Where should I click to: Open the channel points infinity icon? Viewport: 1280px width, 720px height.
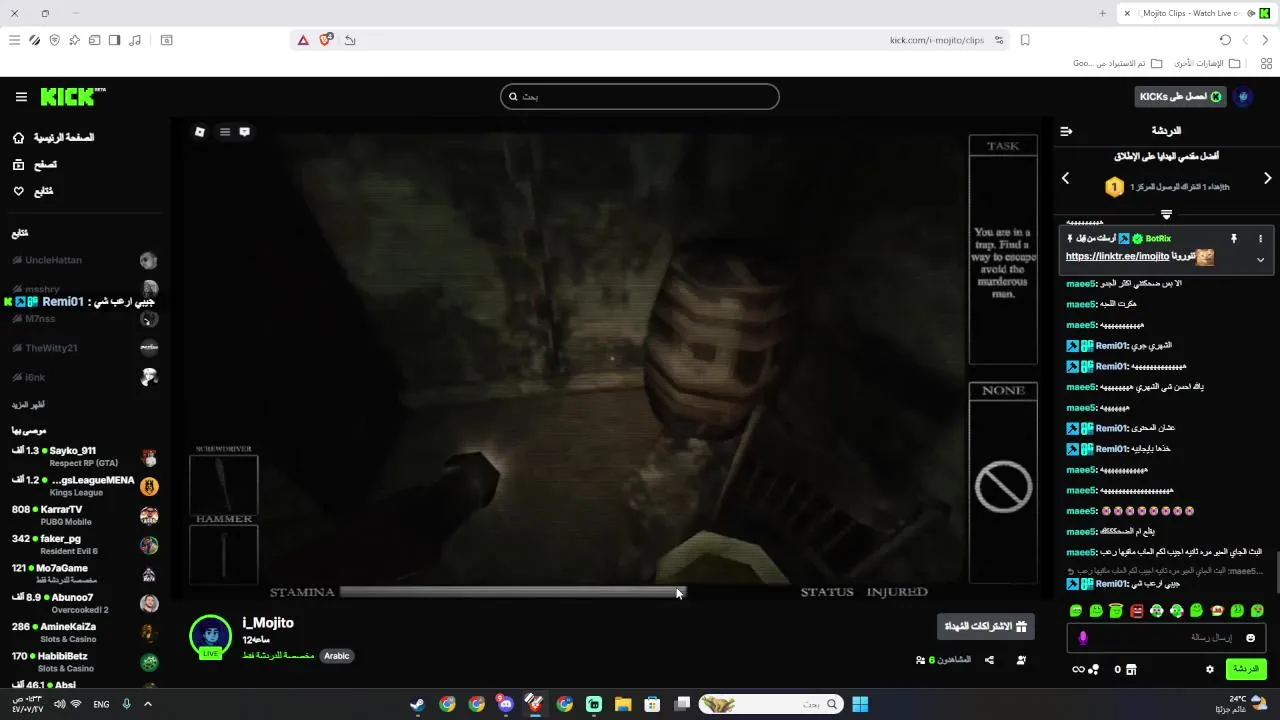[1078, 669]
